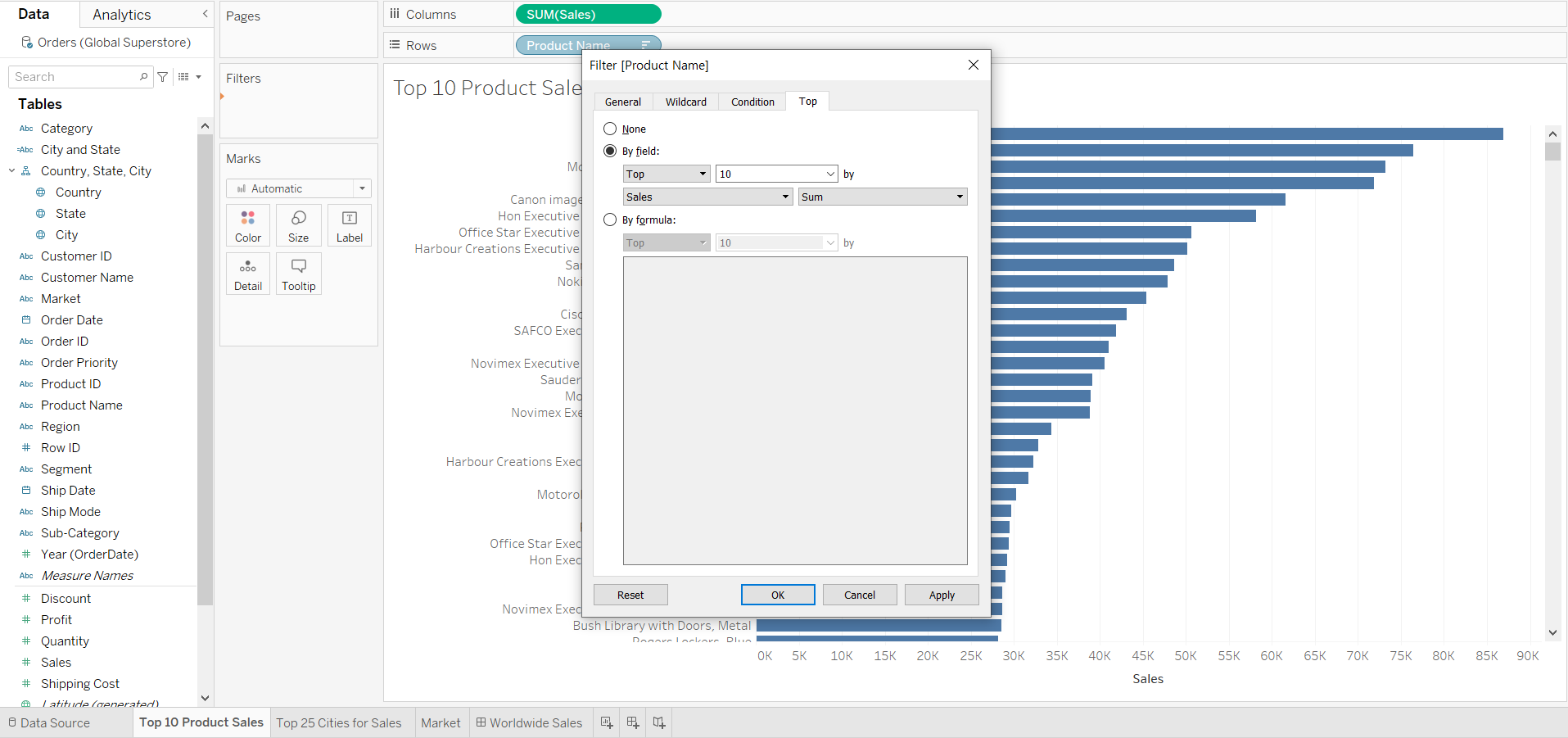Click the sort icon on Product Name pill
This screenshot has height=738, width=1568.
645,45
